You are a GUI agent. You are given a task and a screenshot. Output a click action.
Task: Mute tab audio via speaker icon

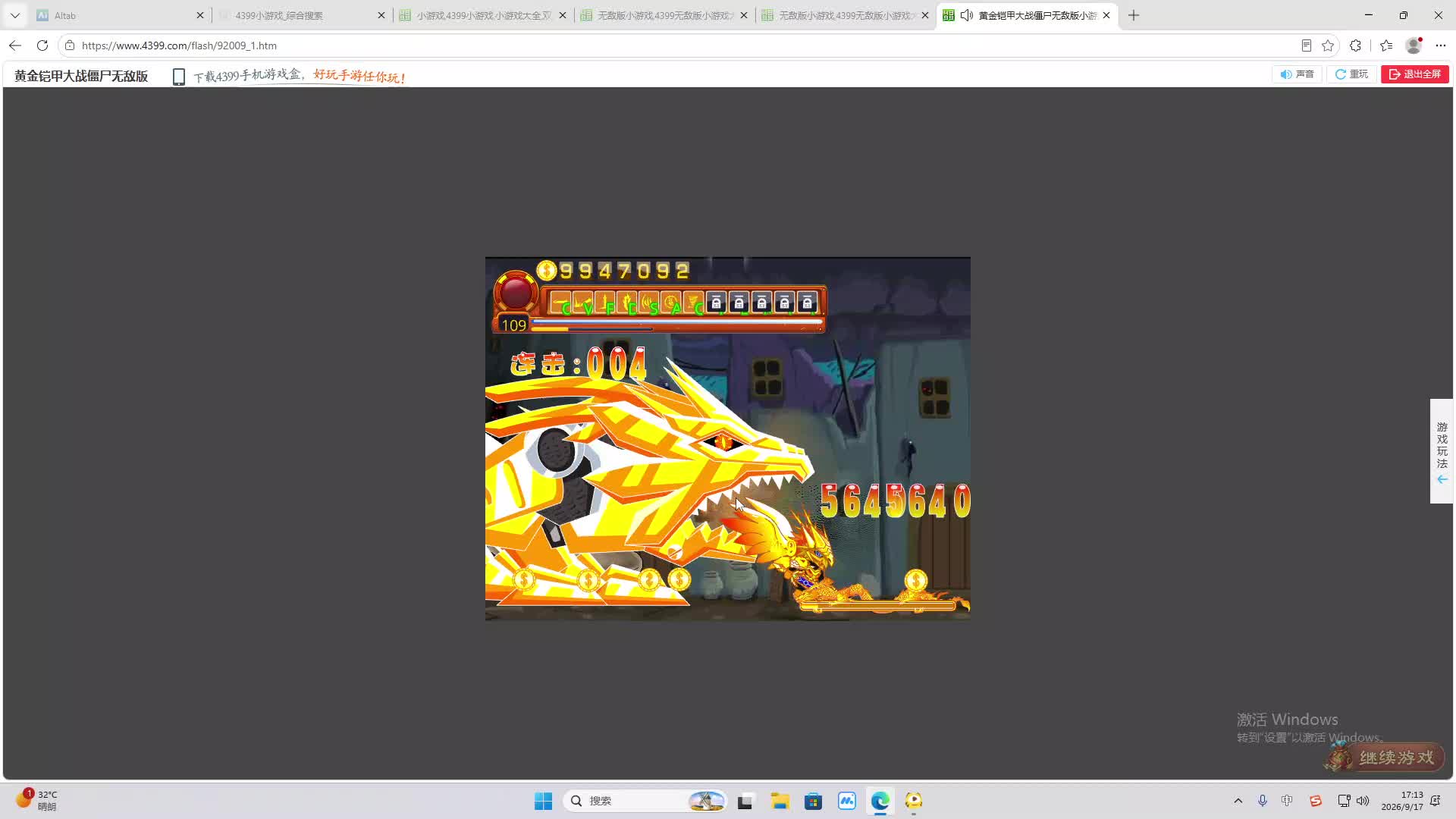point(966,15)
